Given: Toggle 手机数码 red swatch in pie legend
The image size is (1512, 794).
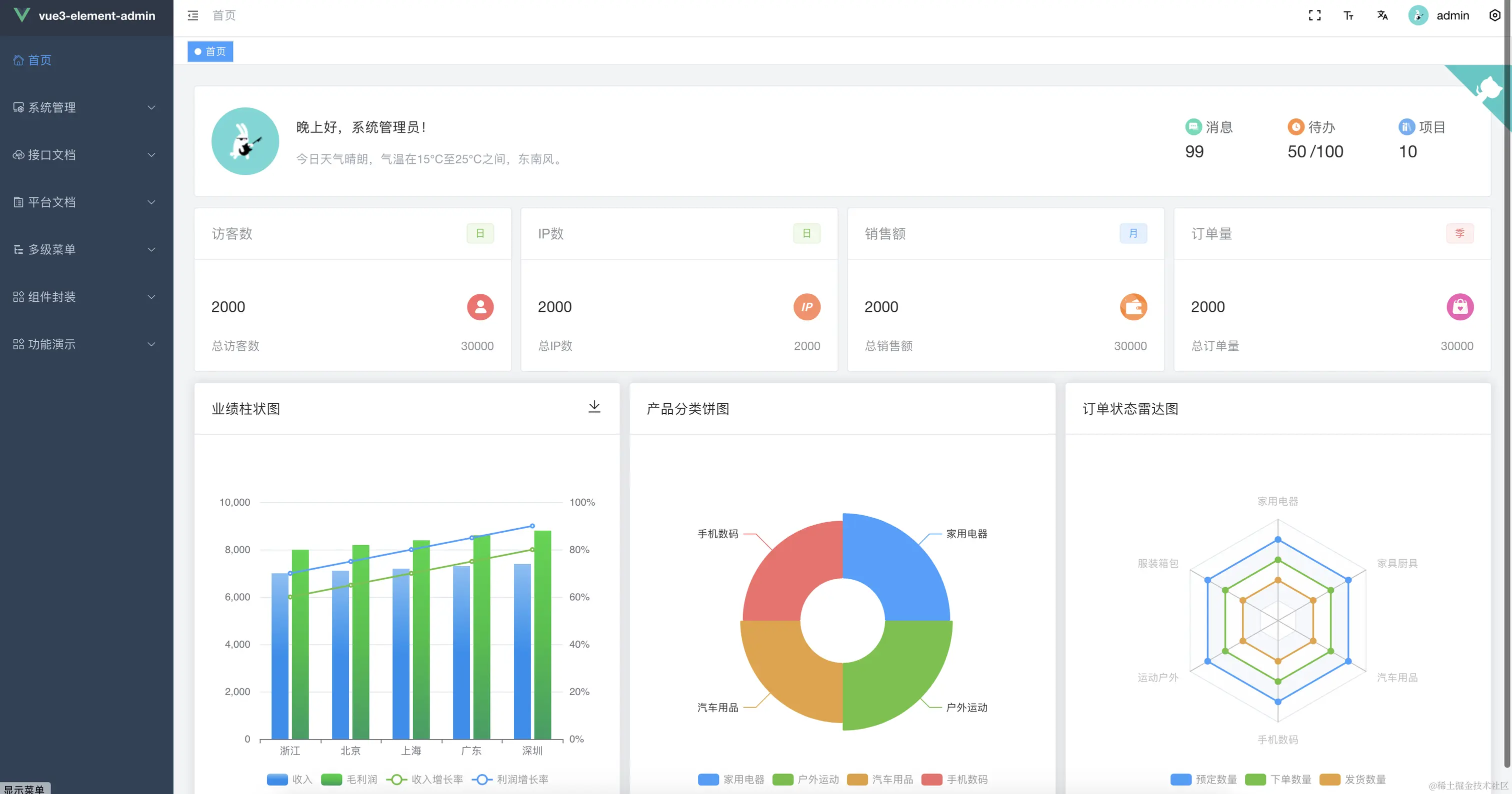Looking at the screenshot, I should click(x=931, y=780).
